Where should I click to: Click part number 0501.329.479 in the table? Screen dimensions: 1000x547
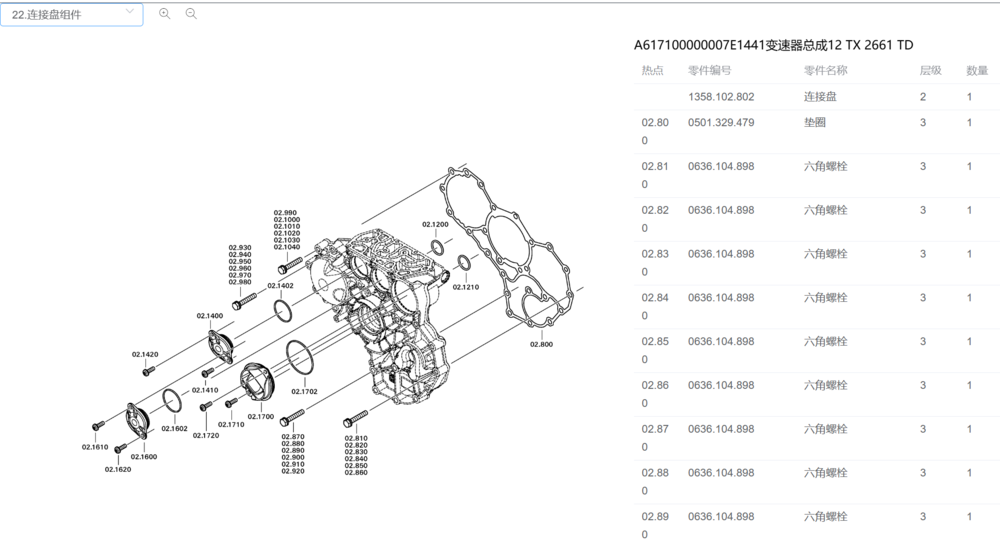pyautogui.click(x=721, y=123)
